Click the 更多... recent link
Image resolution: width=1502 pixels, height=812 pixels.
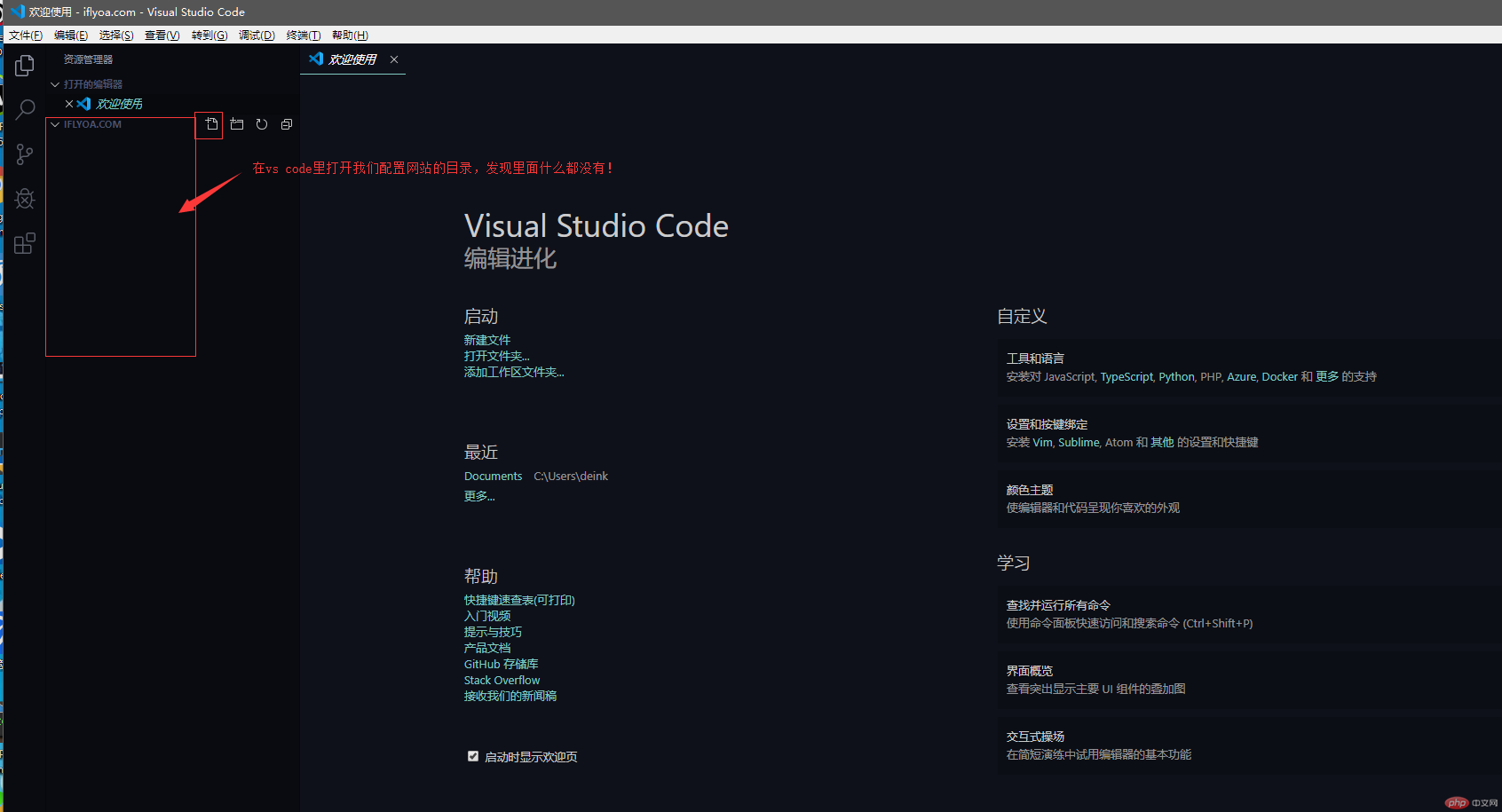479,496
